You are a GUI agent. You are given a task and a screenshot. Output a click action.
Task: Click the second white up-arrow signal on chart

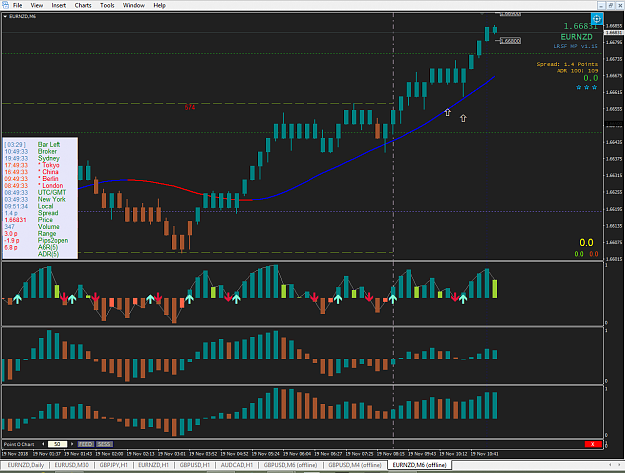click(463, 118)
